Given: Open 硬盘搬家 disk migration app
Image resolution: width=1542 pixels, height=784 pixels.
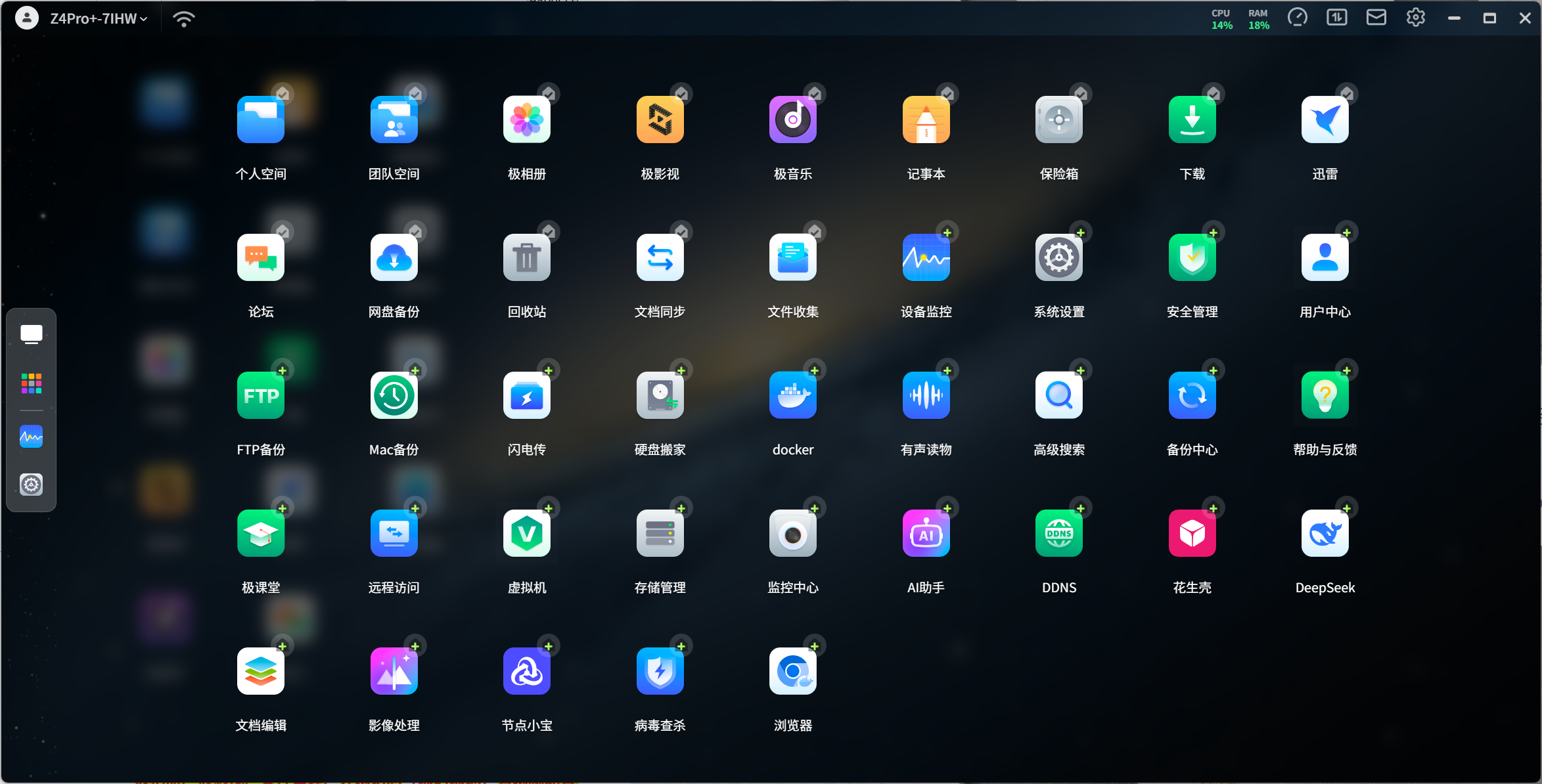Looking at the screenshot, I should (660, 395).
